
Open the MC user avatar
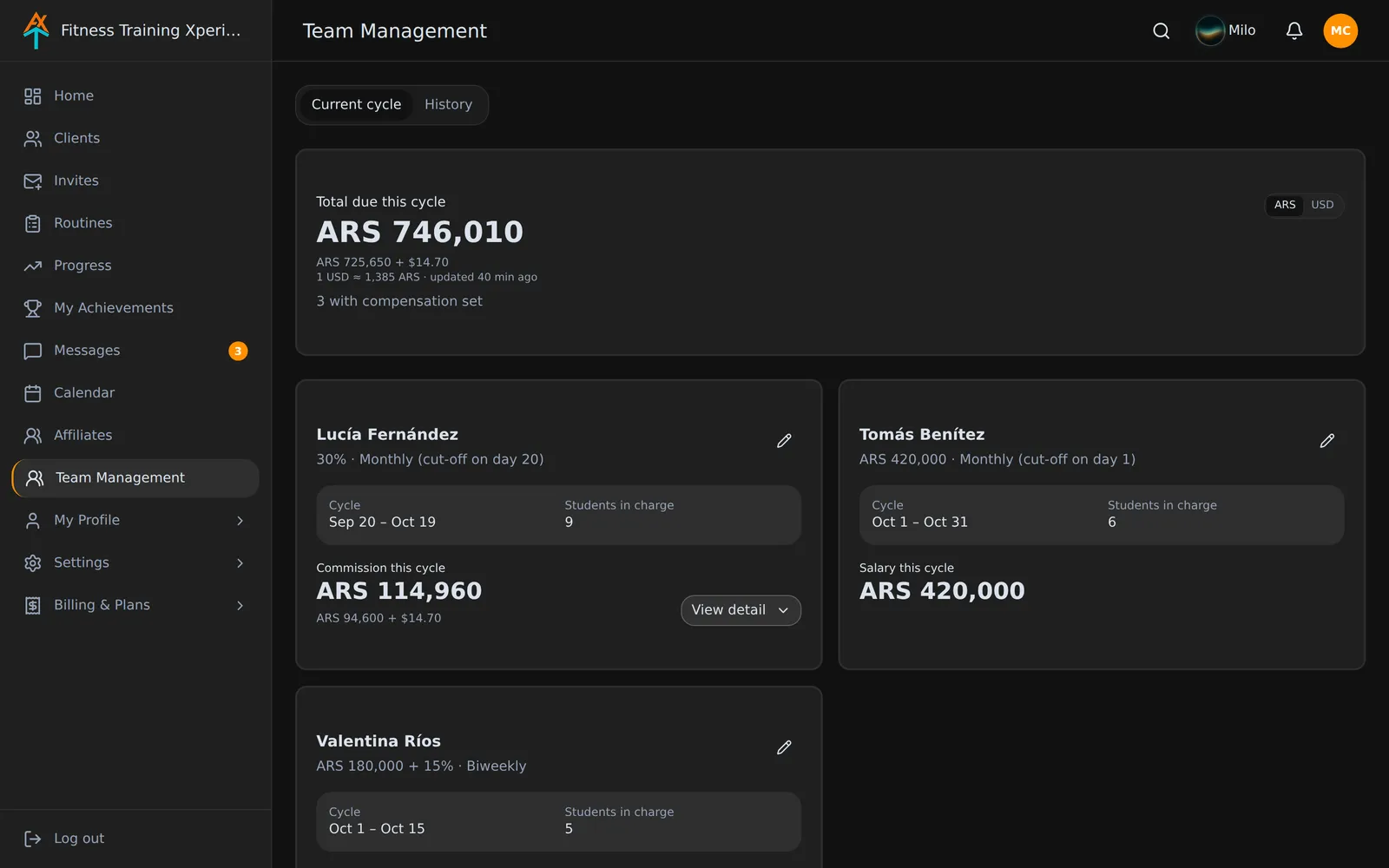click(1340, 30)
